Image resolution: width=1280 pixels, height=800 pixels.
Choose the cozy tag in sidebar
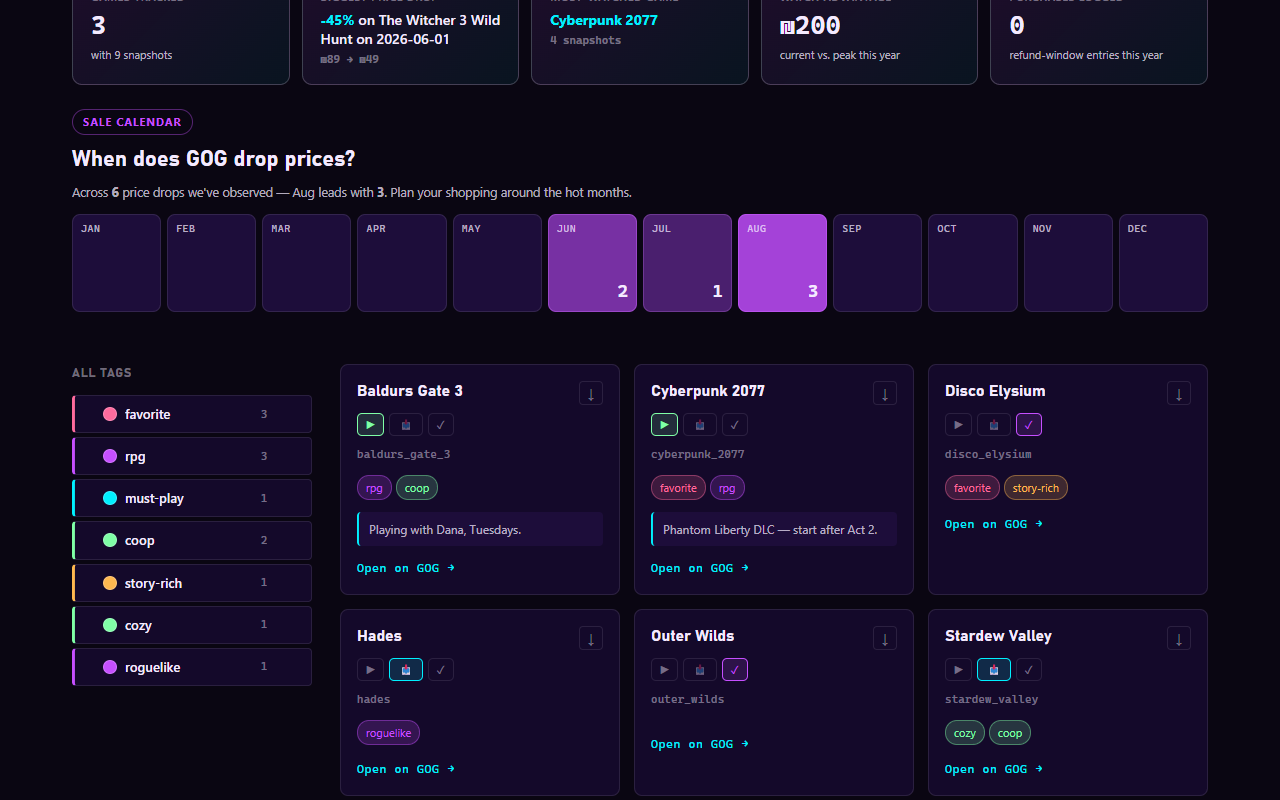pos(192,625)
